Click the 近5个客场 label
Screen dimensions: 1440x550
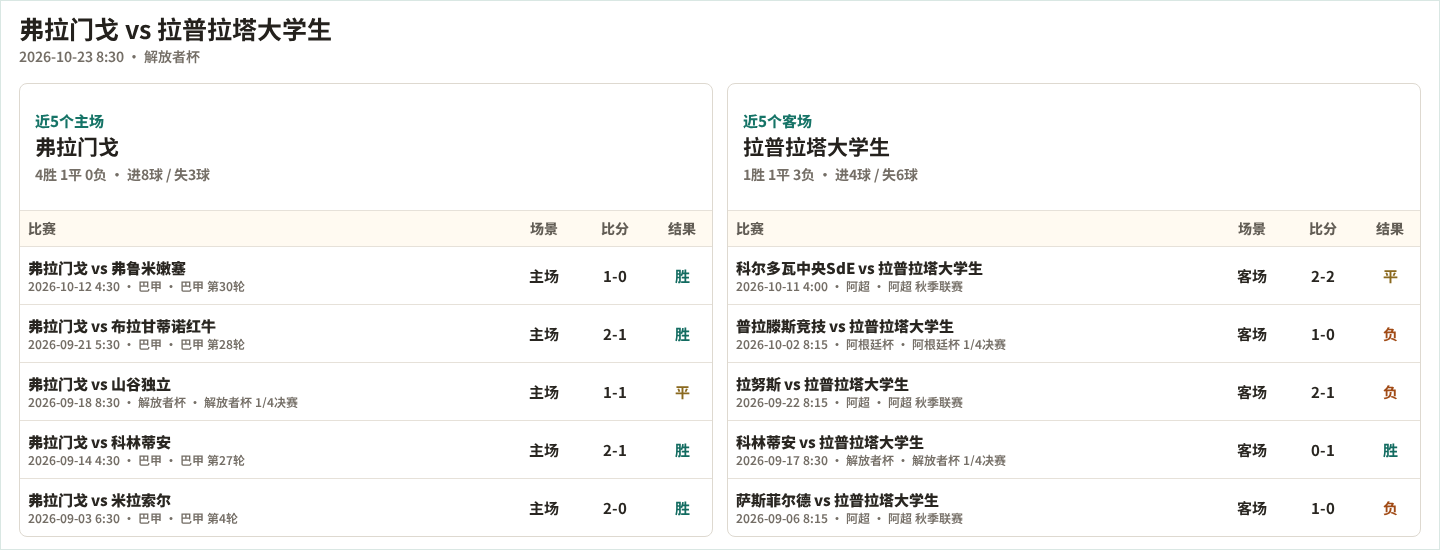pyautogui.click(x=777, y=121)
